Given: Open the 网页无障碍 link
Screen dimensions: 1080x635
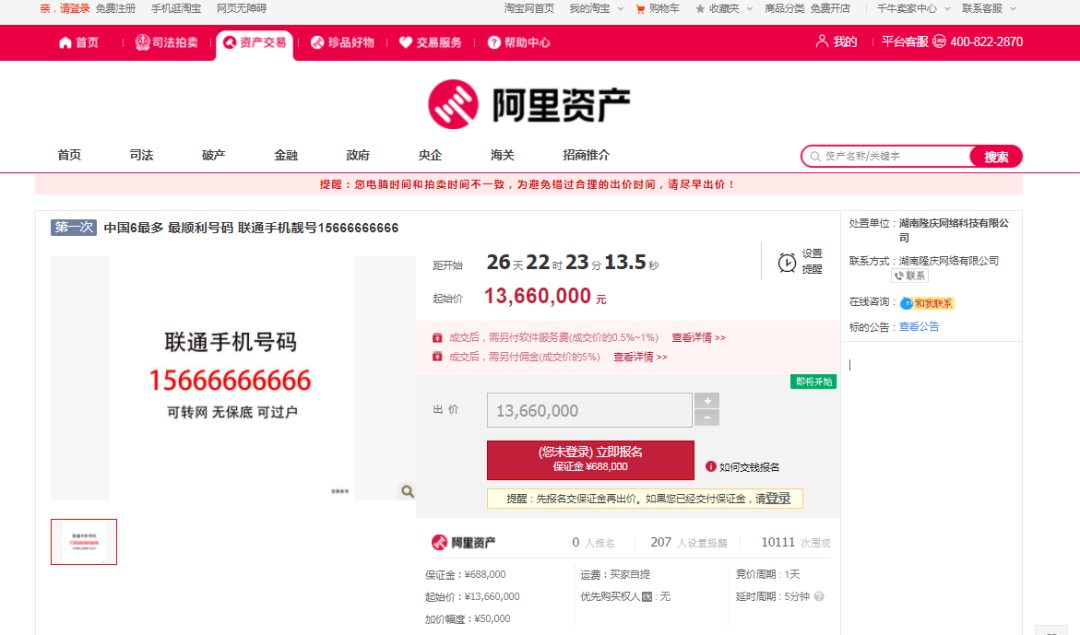Looking at the screenshot, I should 242,8.
